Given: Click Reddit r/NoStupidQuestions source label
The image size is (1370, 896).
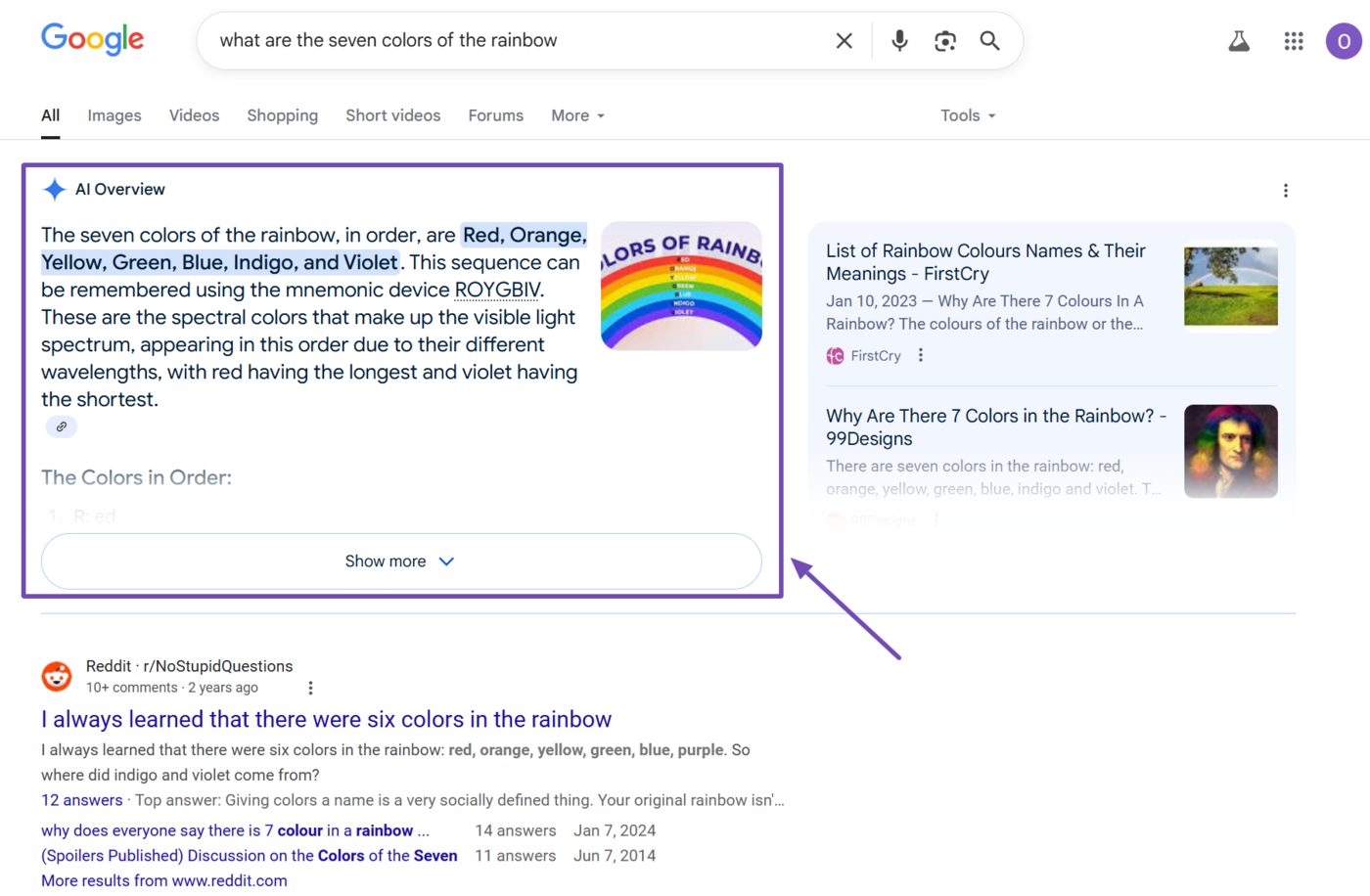Looking at the screenshot, I should (x=189, y=666).
